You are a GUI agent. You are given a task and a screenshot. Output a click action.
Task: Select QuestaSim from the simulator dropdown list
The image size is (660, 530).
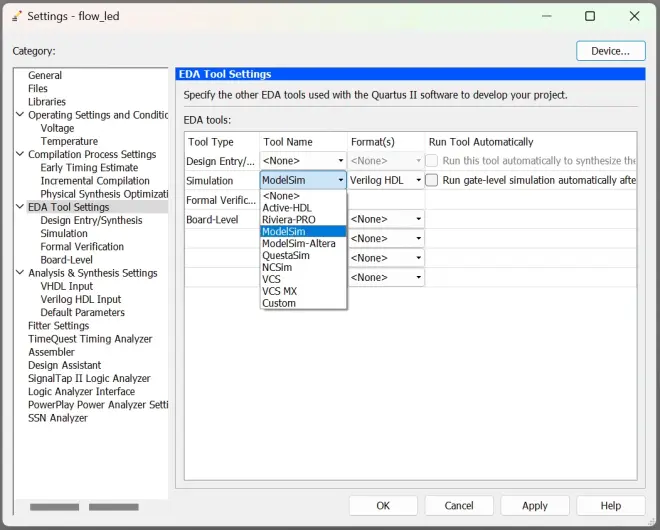pos(286,255)
